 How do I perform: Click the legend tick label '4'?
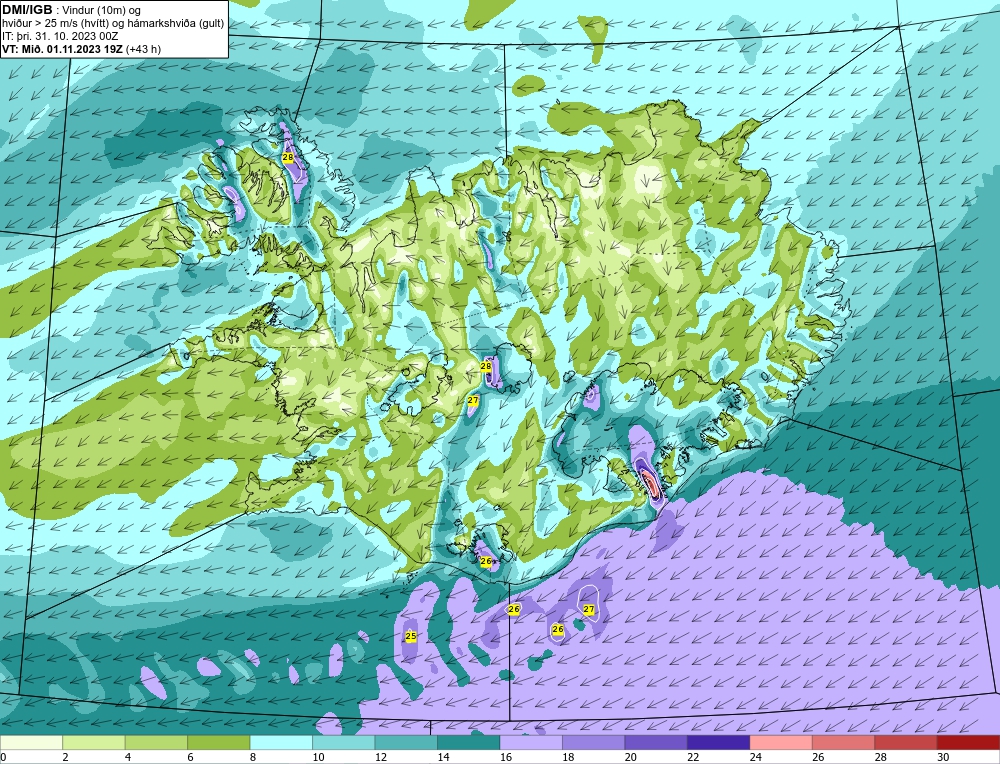pos(128,757)
